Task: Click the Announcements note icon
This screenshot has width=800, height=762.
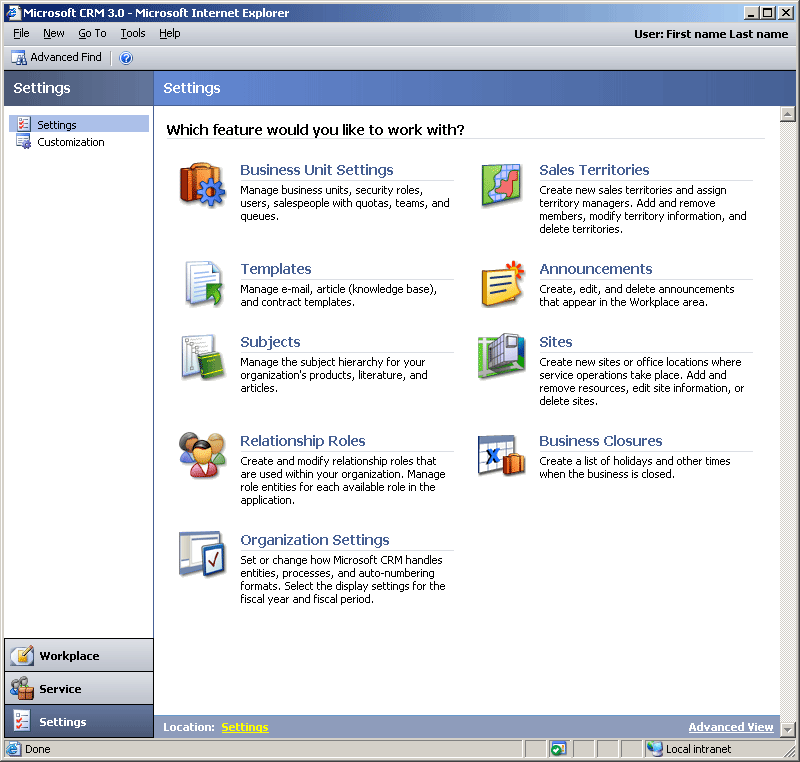Action: tap(503, 284)
